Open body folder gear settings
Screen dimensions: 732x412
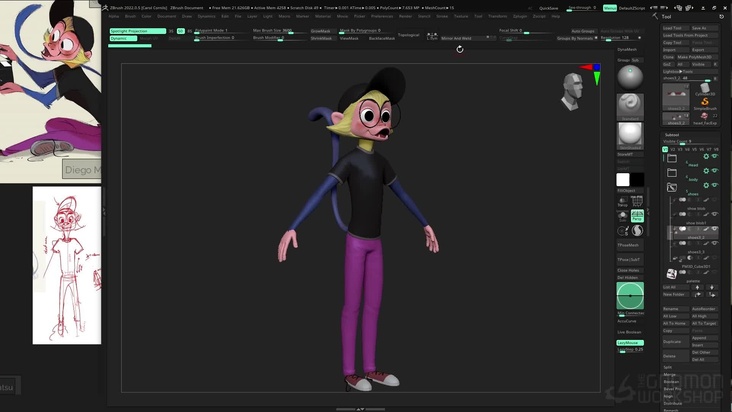tap(706, 171)
